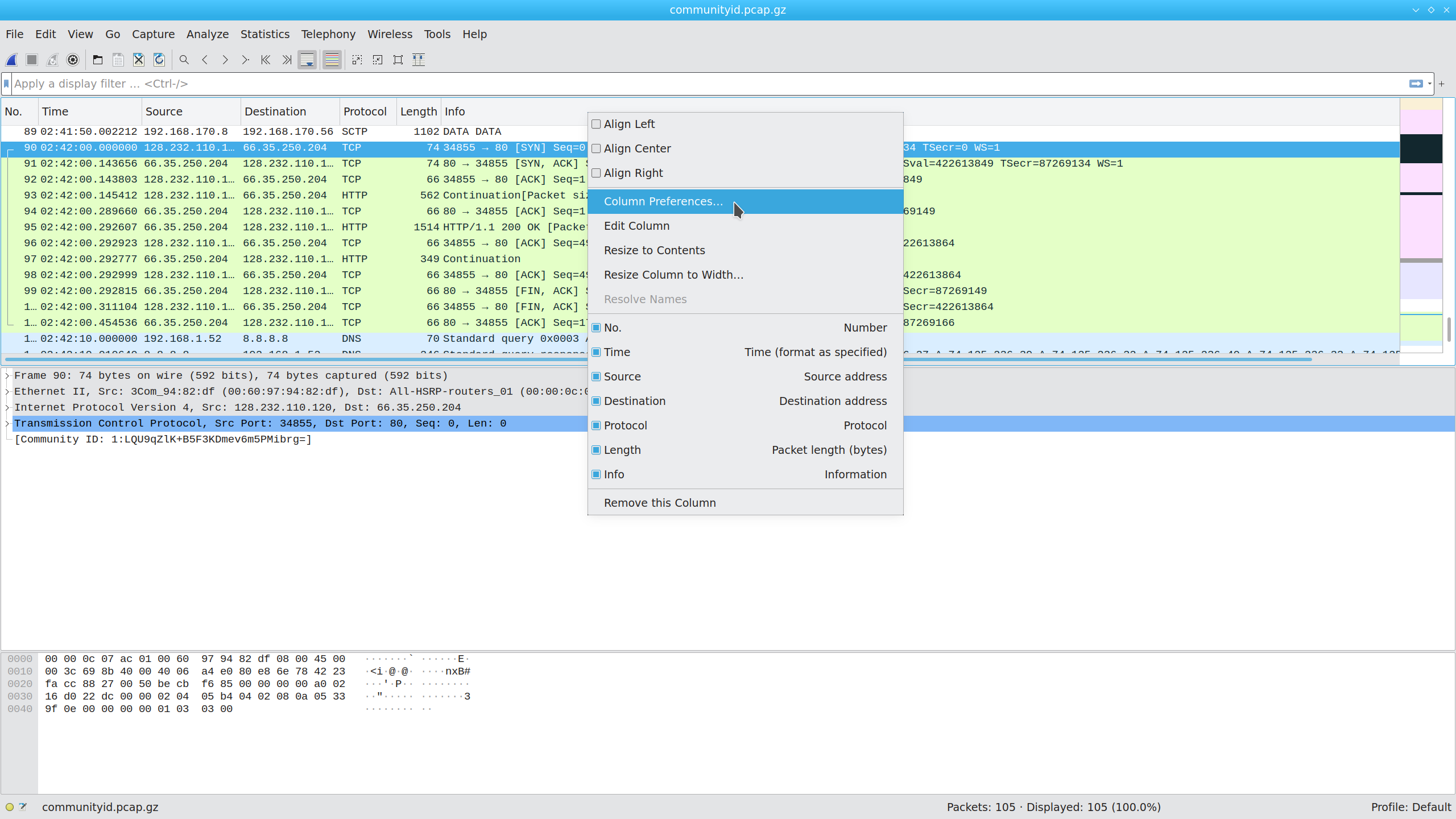Jump to the first packet icon

click(266, 60)
